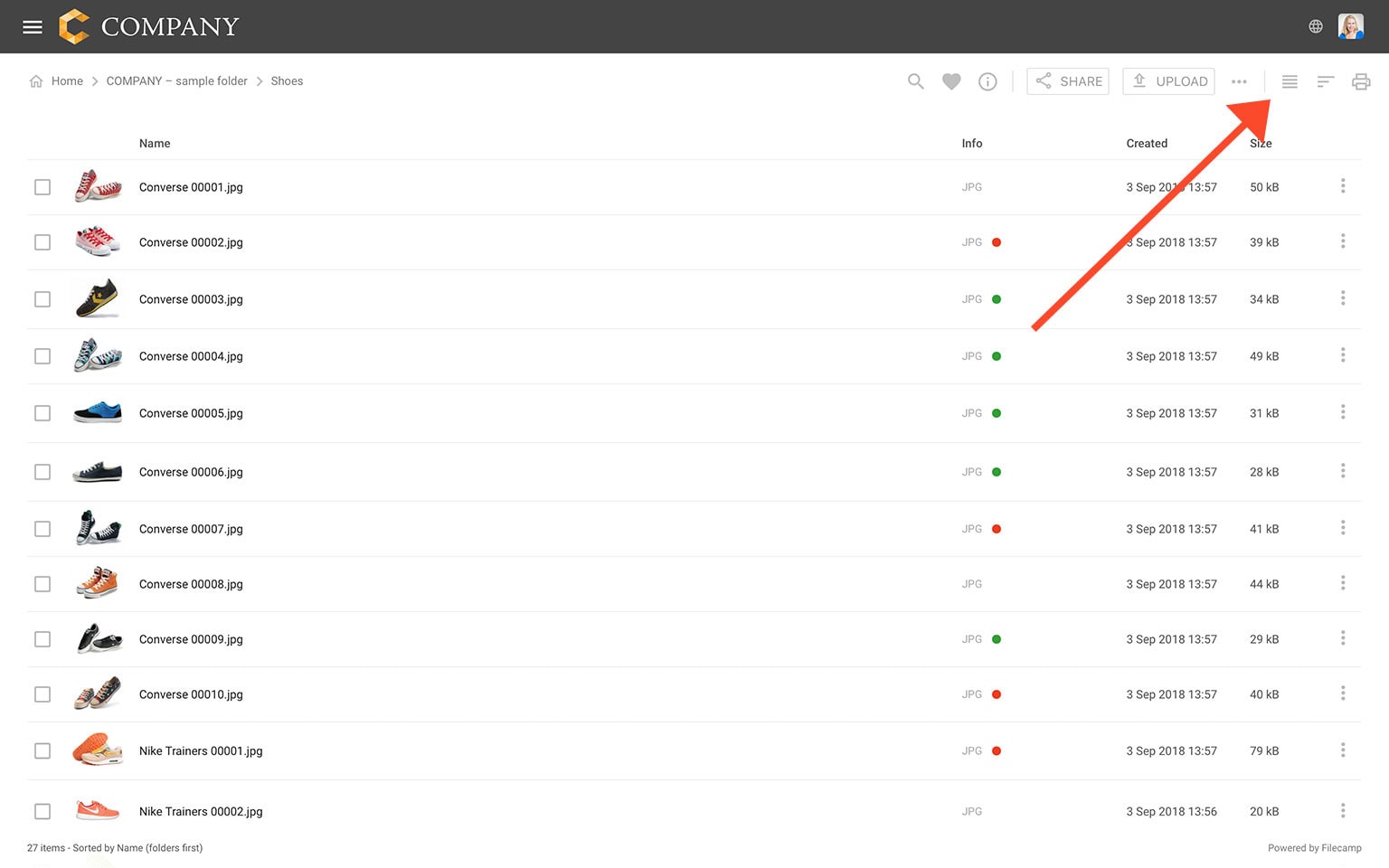The height and width of the screenshot is (868, 1389).
Task: Open options menu for Converse 00005.jpg
Action: point(1343,411)
